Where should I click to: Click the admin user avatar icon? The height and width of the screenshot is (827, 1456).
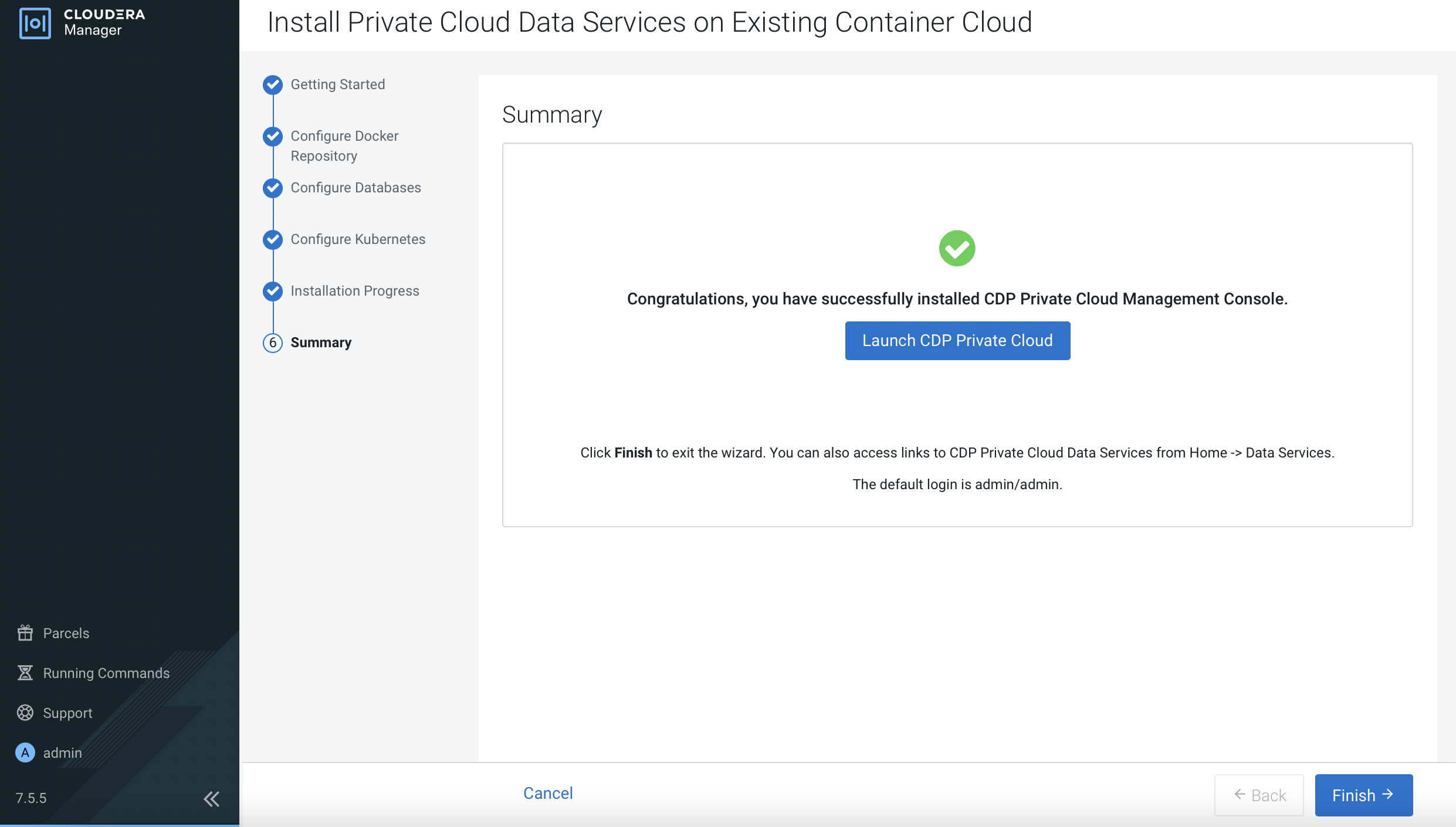point(25,753)
